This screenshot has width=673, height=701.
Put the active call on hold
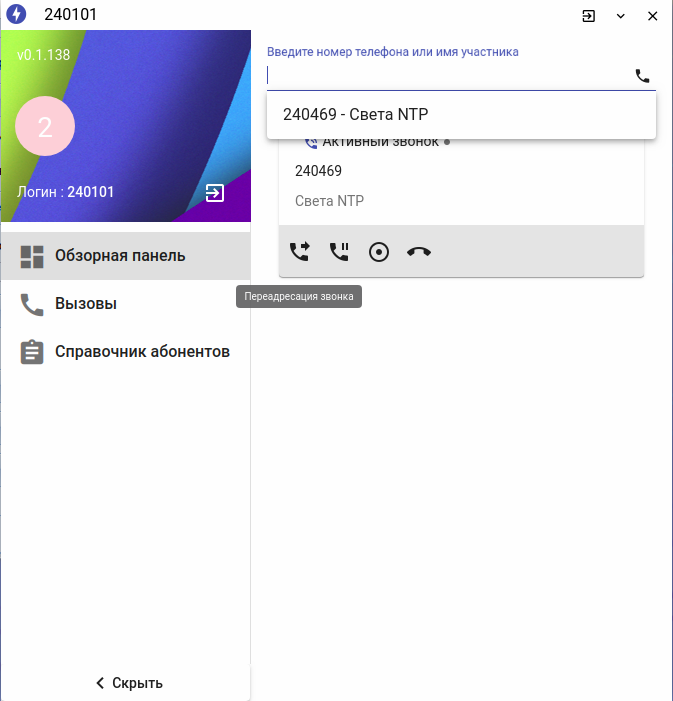pos(339,252)
